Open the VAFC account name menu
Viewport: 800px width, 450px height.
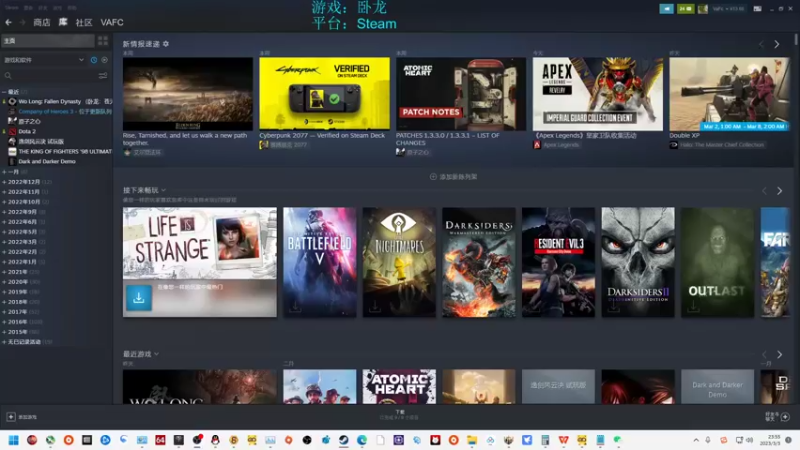tap(729, 9)
